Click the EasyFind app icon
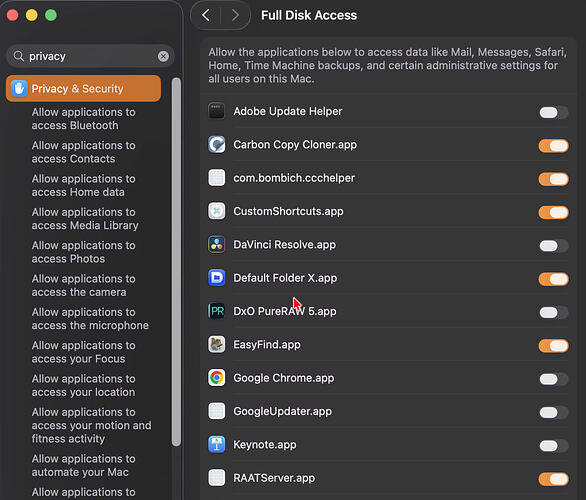This screenshot has width=586, height=500. (216, 344)
